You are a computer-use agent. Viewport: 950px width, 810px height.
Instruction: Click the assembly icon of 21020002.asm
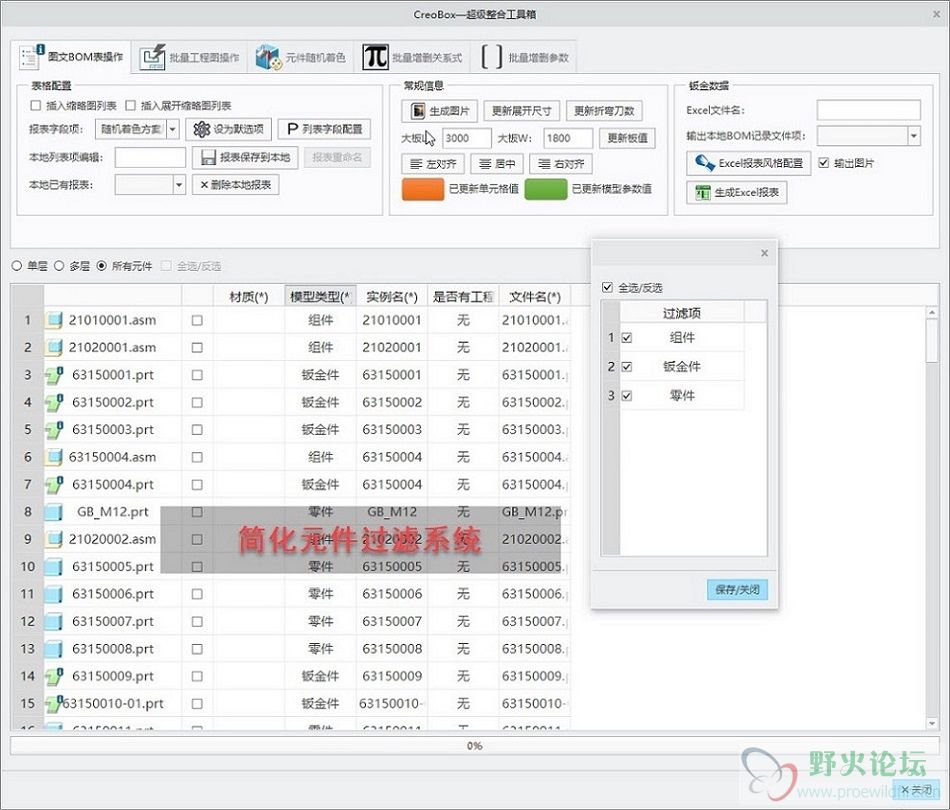(x=53, y=539)
